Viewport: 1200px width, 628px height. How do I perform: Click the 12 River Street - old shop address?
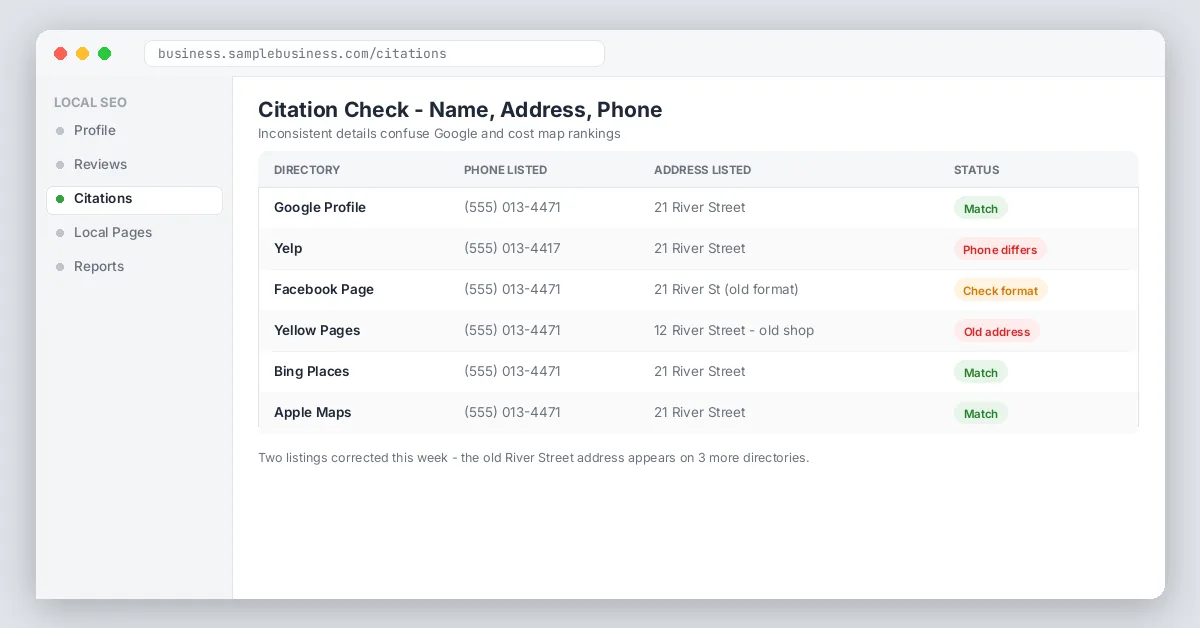tap(734, 331)
